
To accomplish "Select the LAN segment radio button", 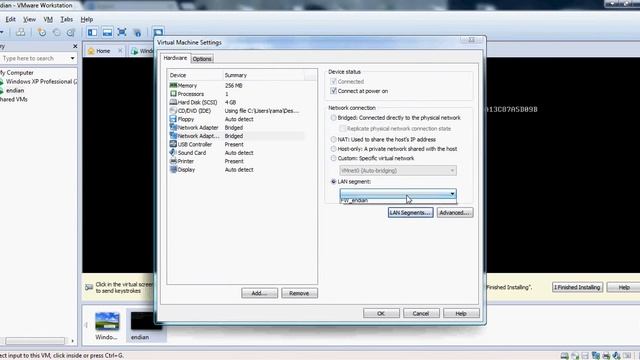I will click(x=333, y=181).
